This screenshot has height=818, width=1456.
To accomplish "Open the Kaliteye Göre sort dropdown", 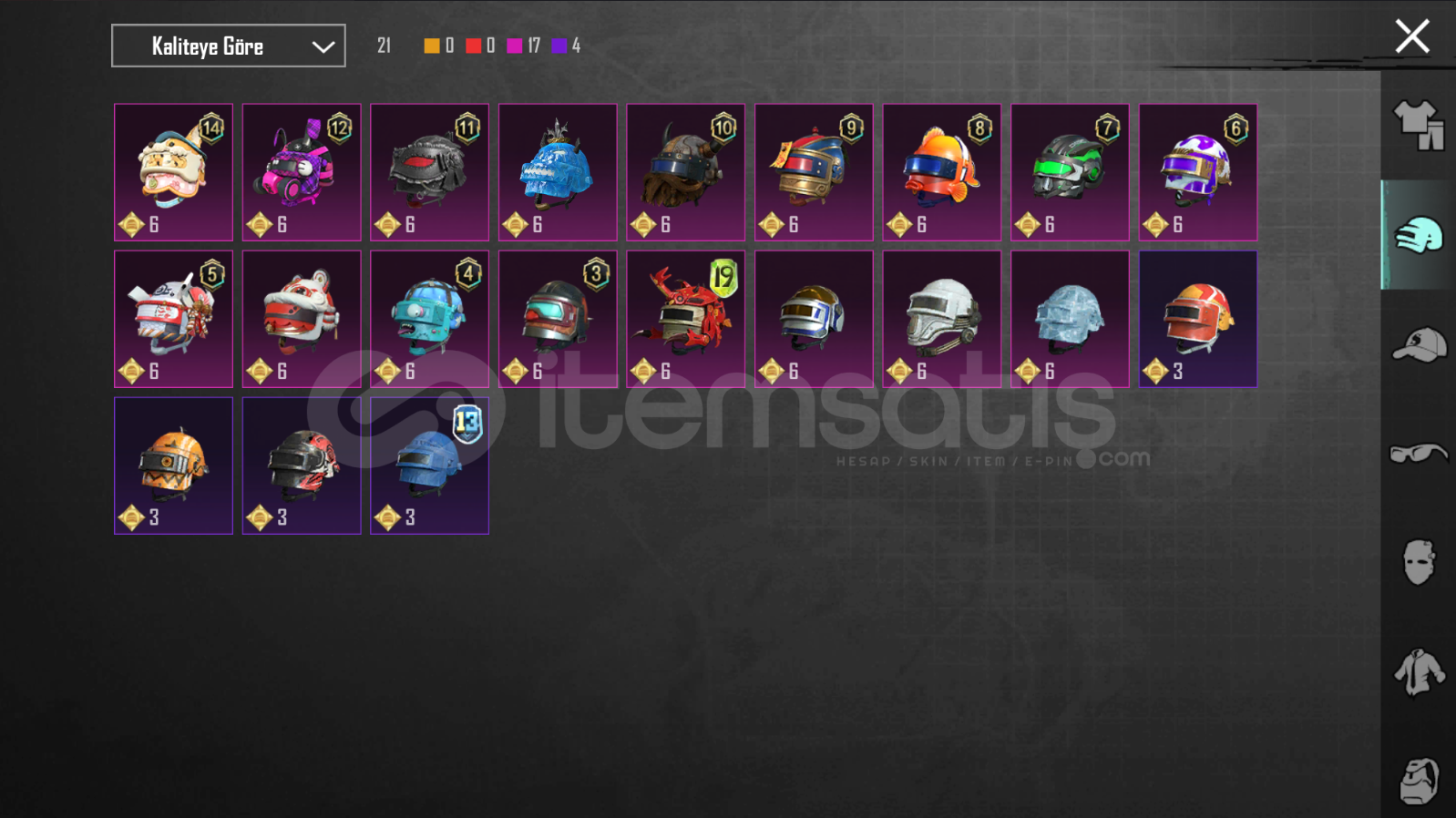I will [x=229, y=46].
